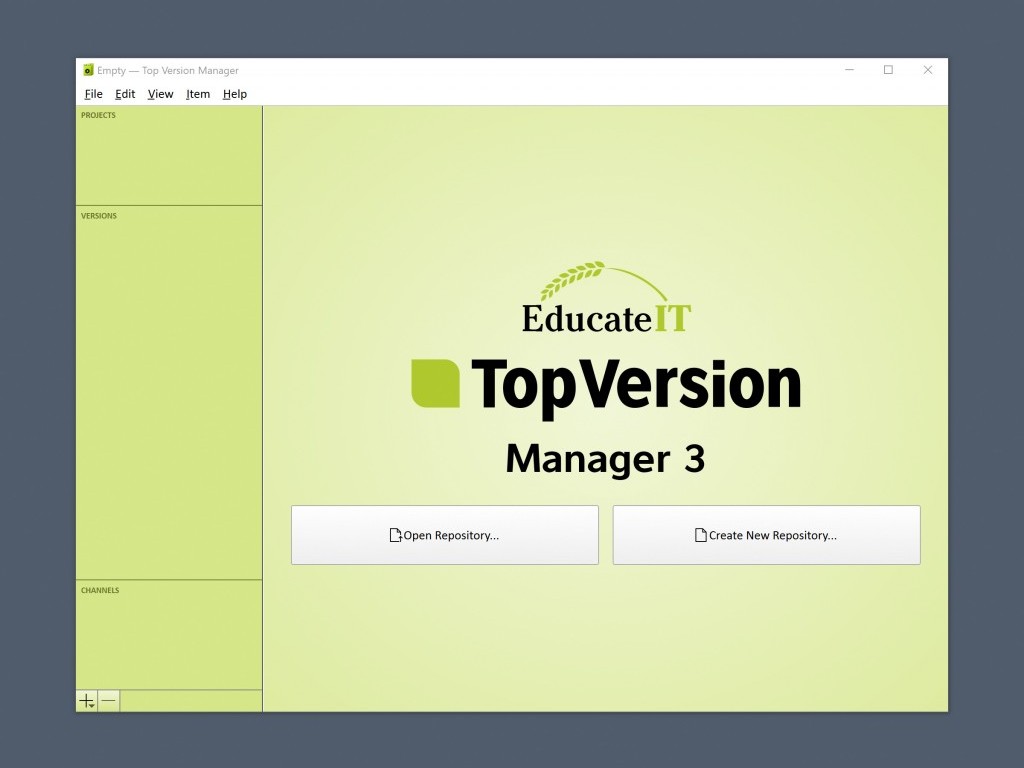Open the Edit menu
The image size is (1024, 768).
coord(125,94)
